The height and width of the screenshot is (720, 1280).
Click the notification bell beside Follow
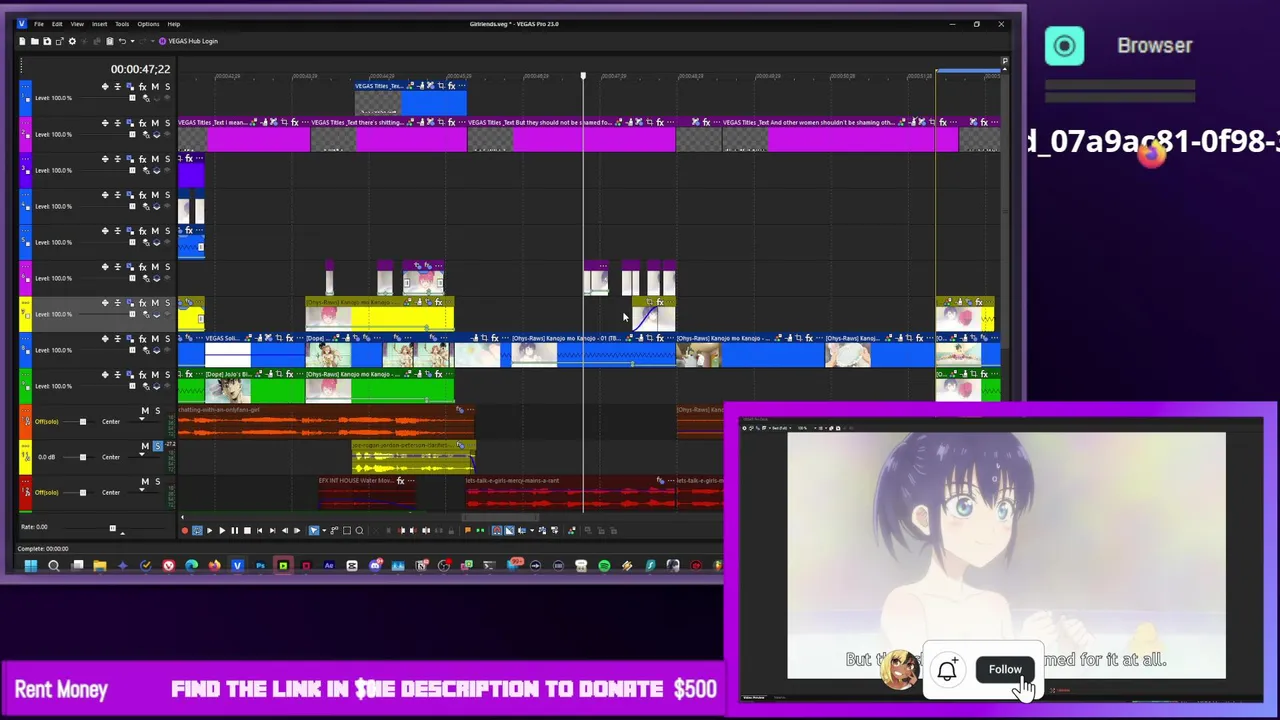947,669
